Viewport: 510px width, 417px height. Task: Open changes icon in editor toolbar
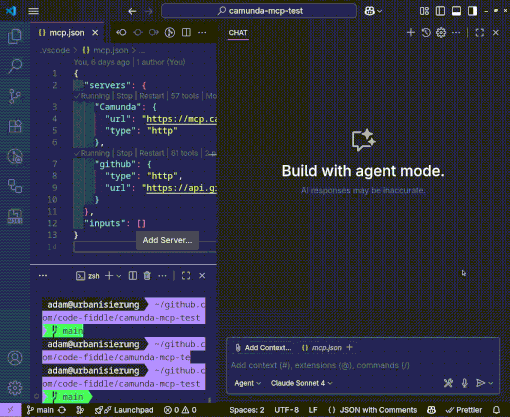(170, 32)
